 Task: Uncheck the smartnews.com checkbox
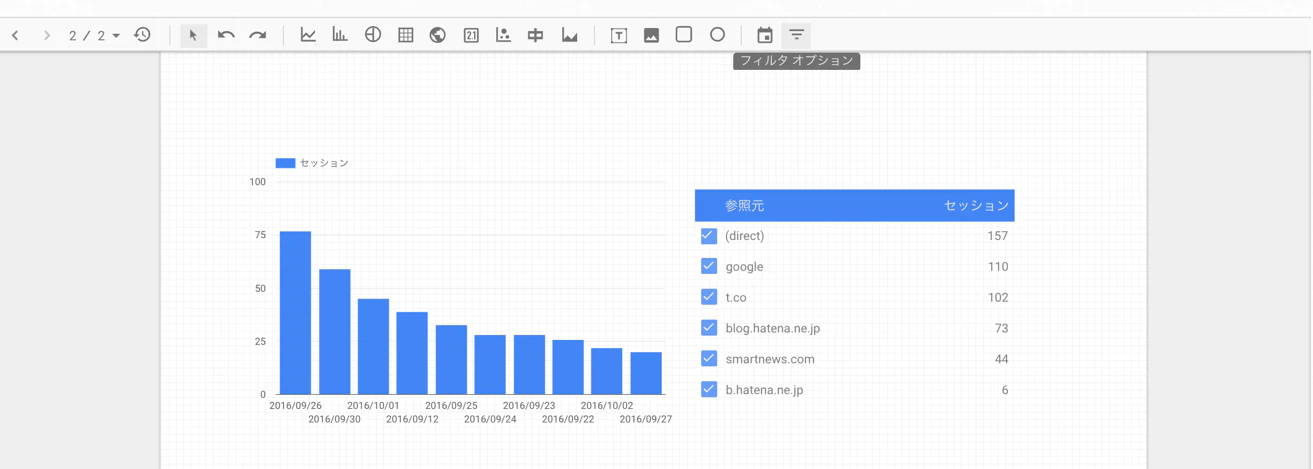coord(709,358)
